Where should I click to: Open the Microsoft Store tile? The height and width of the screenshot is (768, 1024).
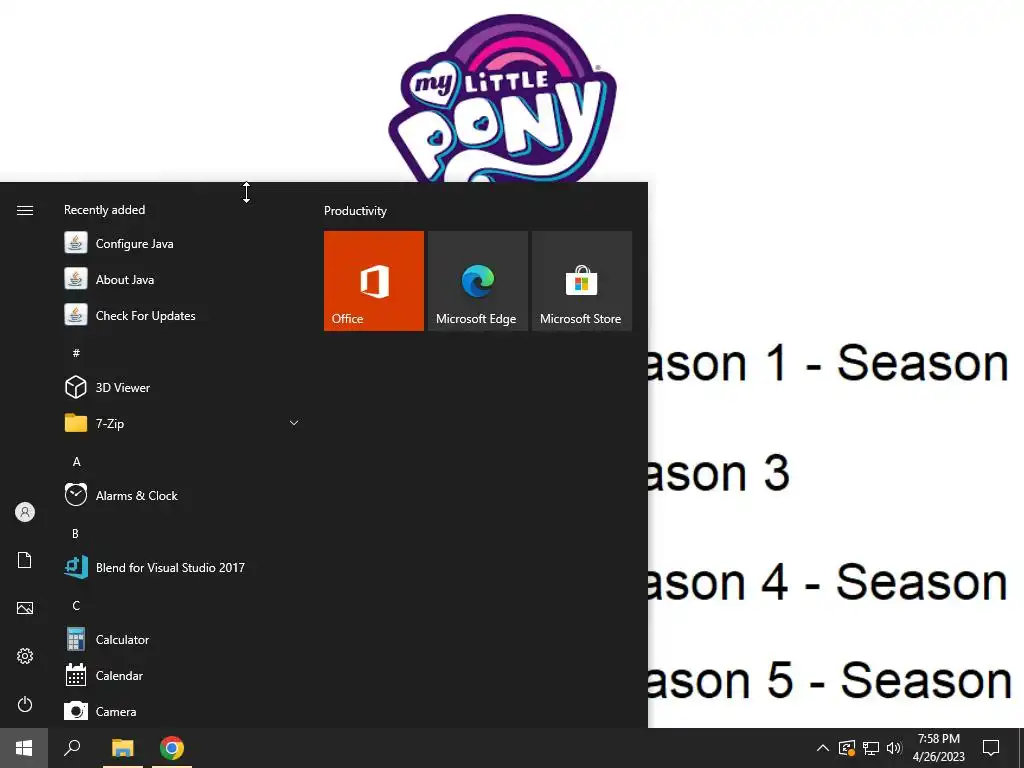[x=582, y=281]
